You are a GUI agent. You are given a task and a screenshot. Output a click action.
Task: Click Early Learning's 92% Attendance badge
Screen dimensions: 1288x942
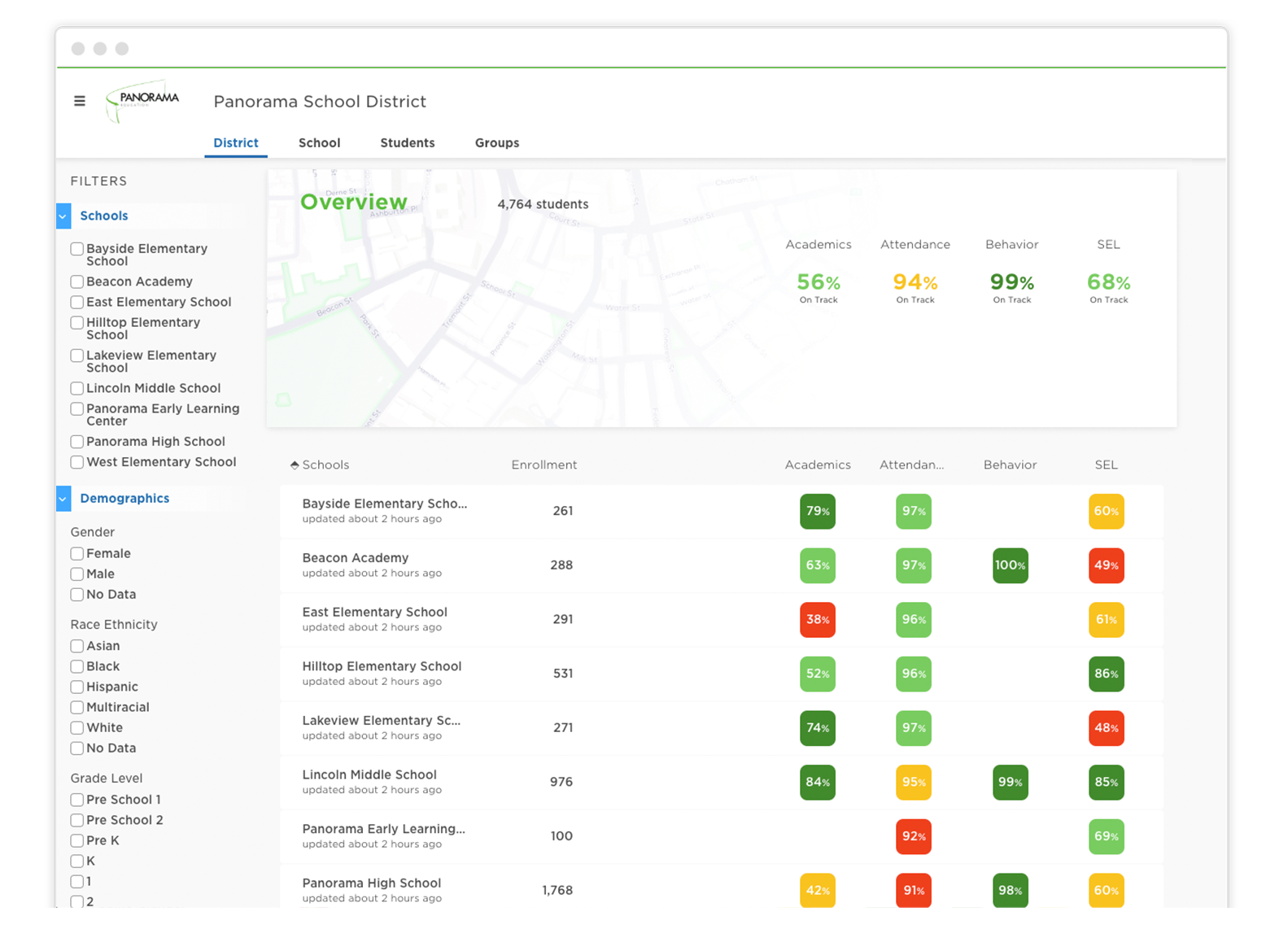tap(914, 837)
